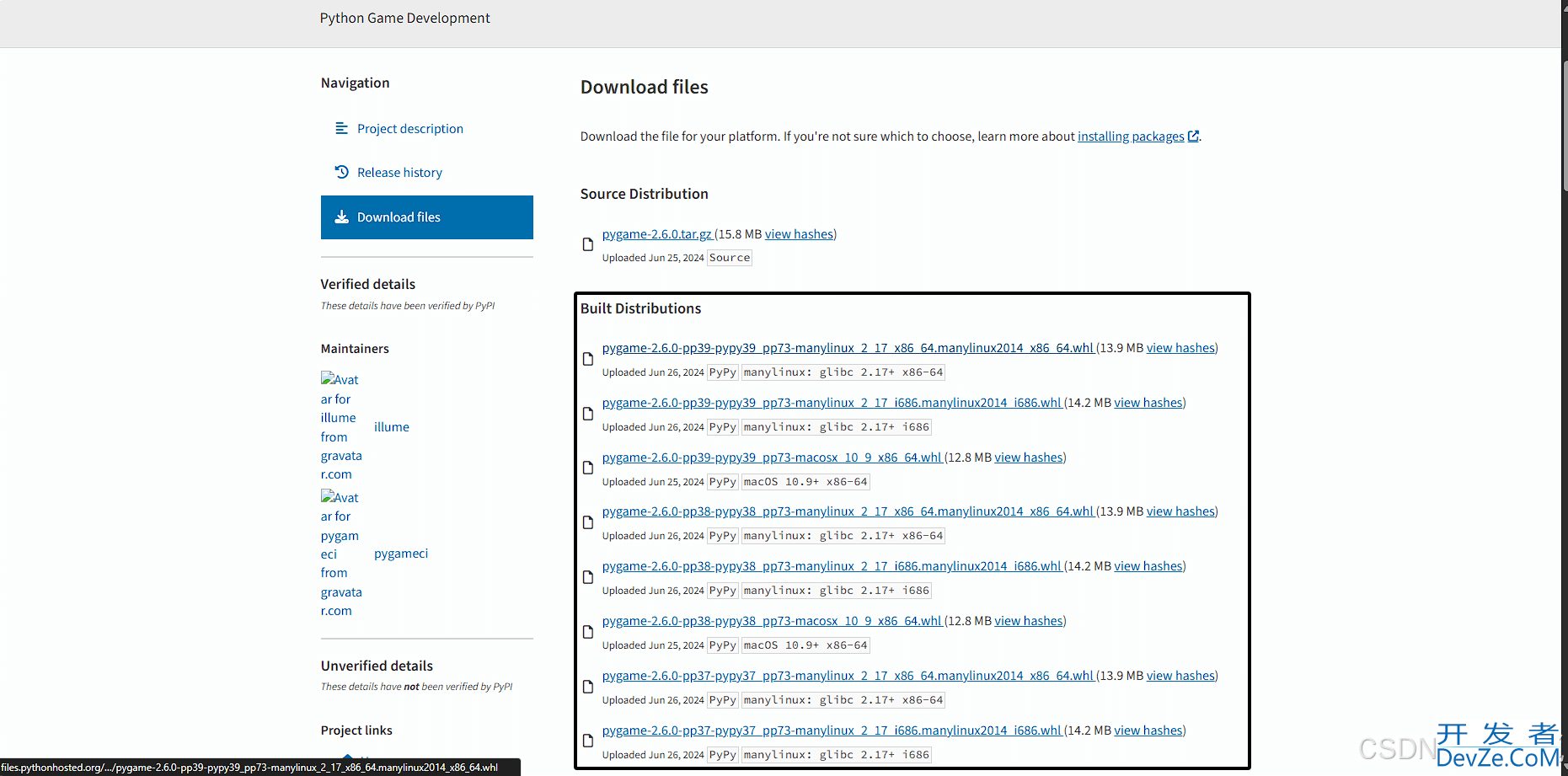Download pp39 macosx 10_9 x86_64 wheel
Screen dimensions: 1568x776
click(x=772, y=458)
